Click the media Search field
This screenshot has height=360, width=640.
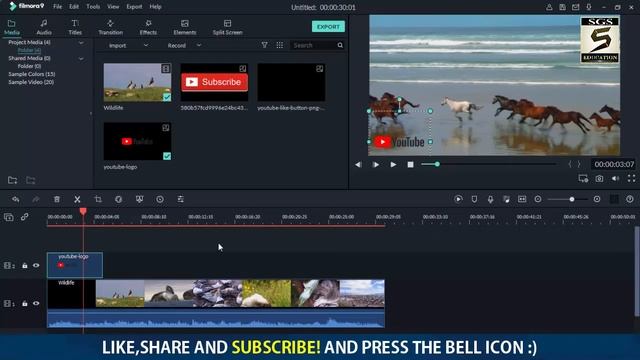pos(313,45)
